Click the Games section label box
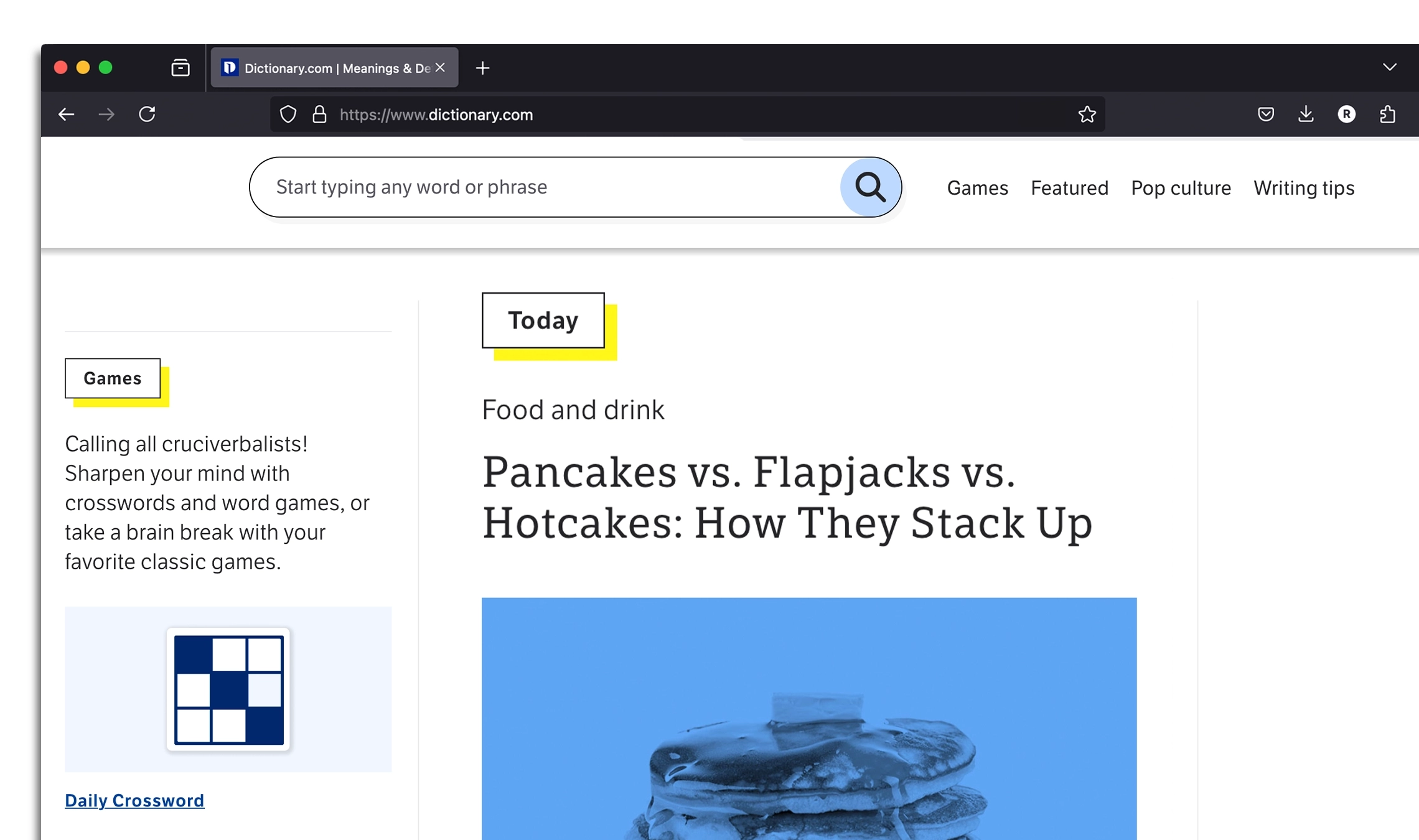This screenshot has width=1419, height=840. 113,378
